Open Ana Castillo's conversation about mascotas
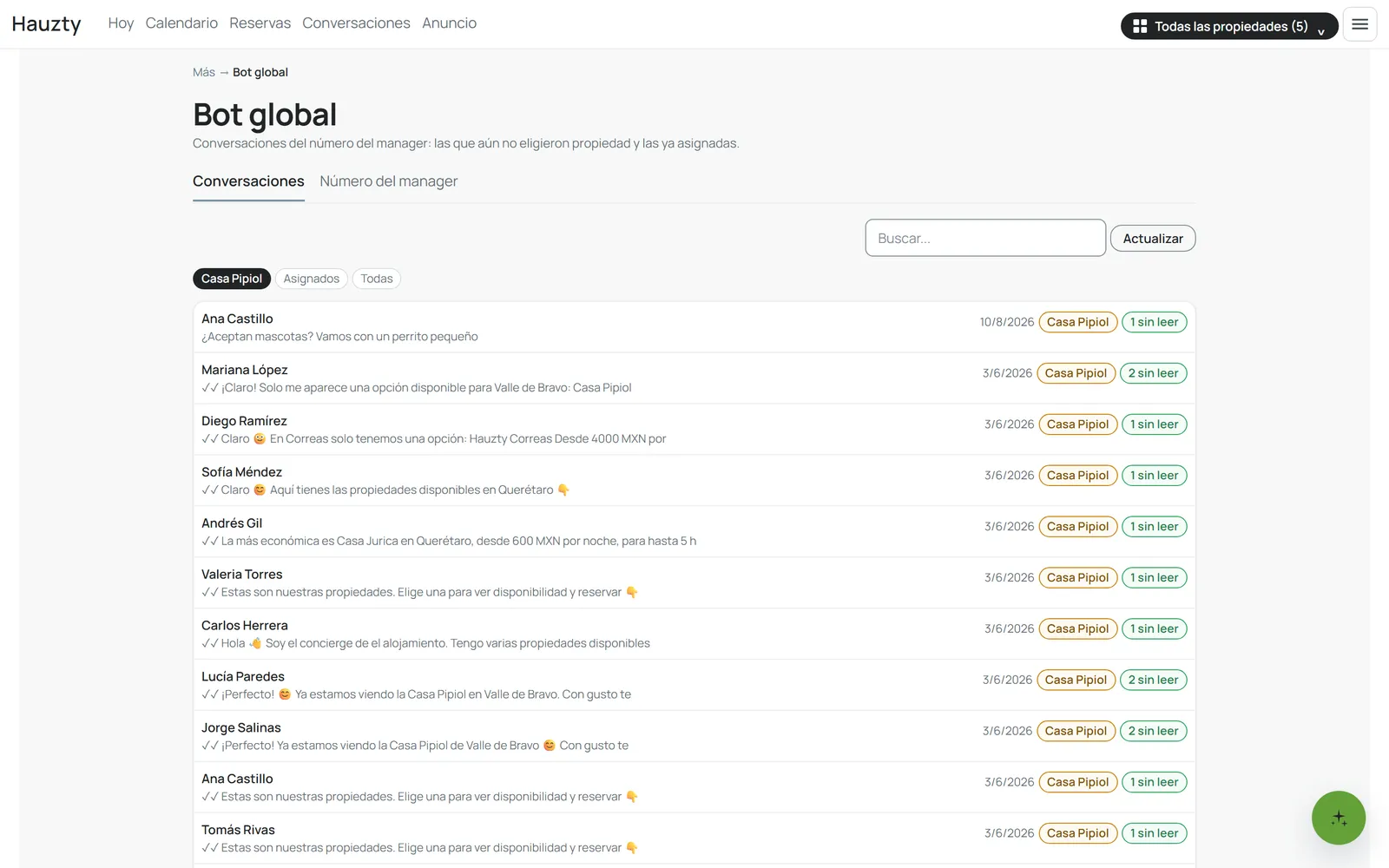This screenshot has width=1389, height=868. [694, 327]
